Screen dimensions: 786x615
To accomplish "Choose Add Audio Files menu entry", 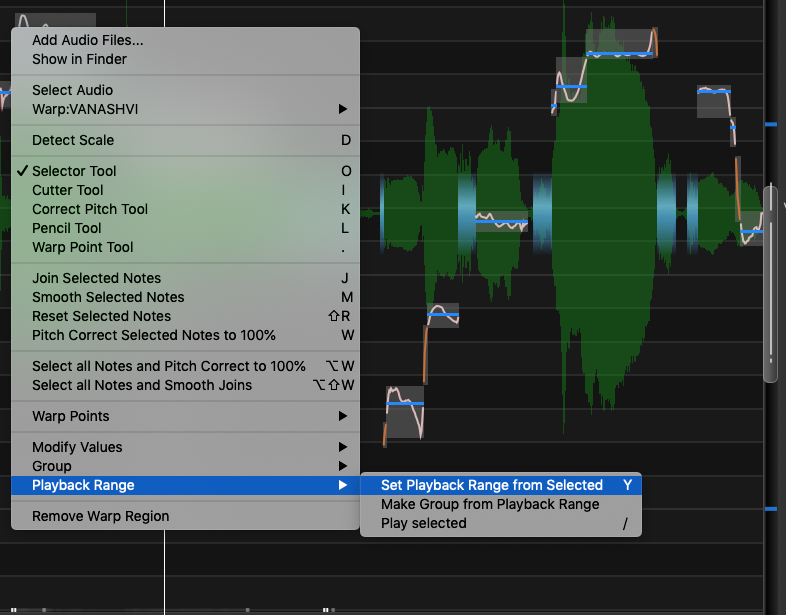I will point(87,40).
